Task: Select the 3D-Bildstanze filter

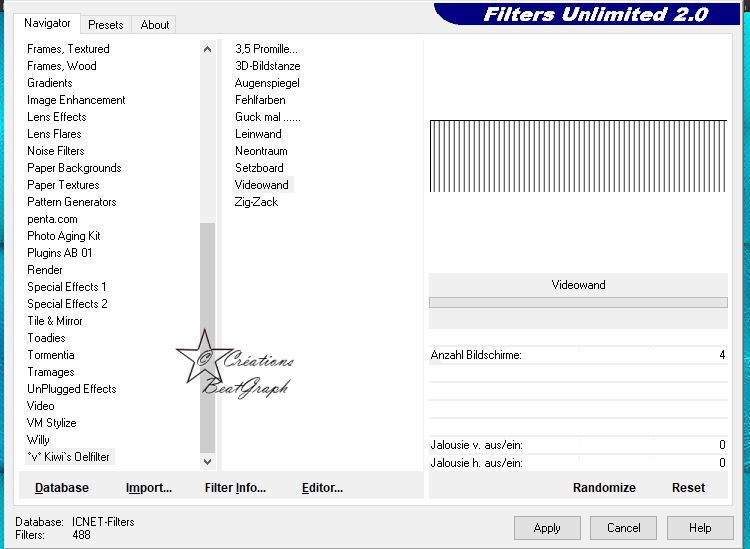Action: pyautogui.click(x=267, y=66)
